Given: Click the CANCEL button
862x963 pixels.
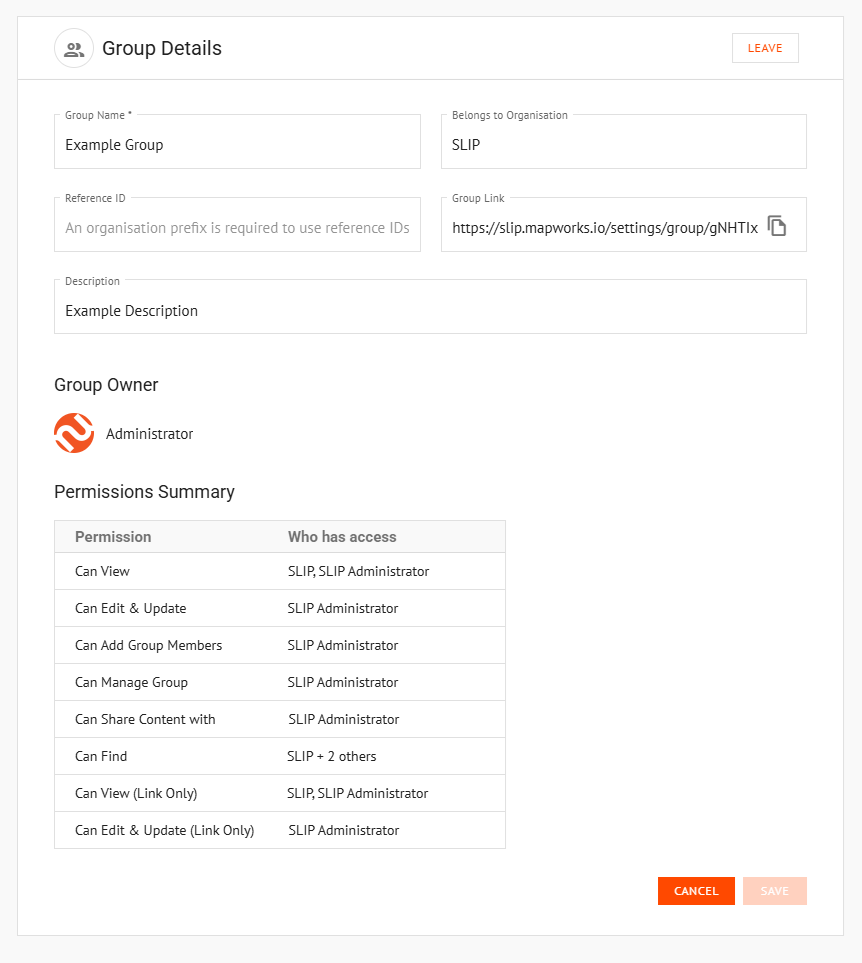Looking at the screenshot, I should click(x=696, y=891).
